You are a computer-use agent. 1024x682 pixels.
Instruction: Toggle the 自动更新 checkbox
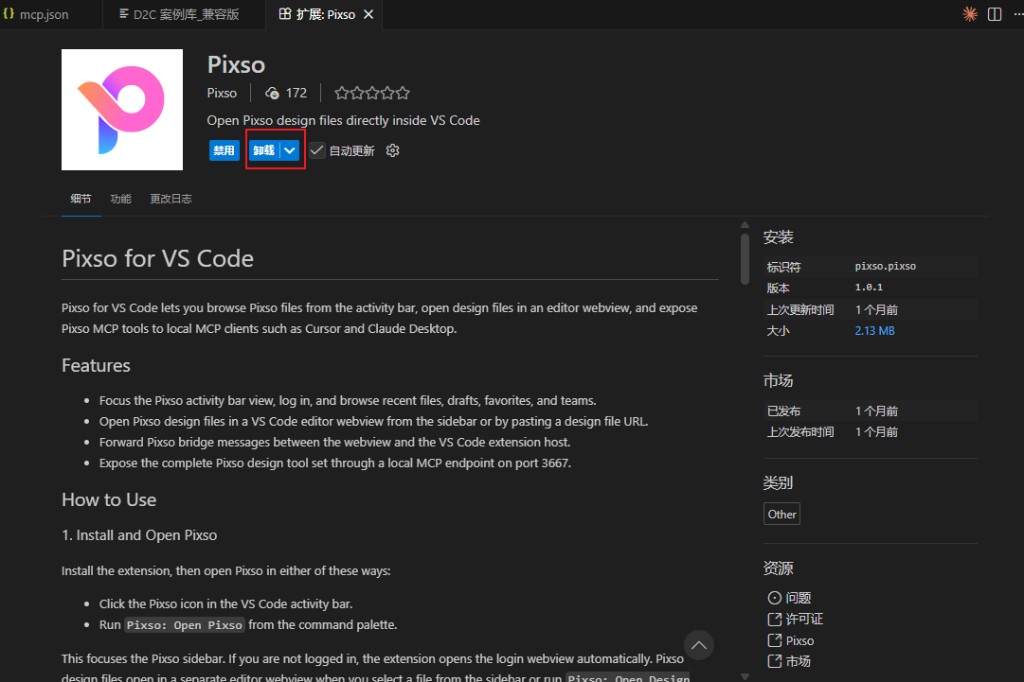pyautogui.click(x=317, y=150)
